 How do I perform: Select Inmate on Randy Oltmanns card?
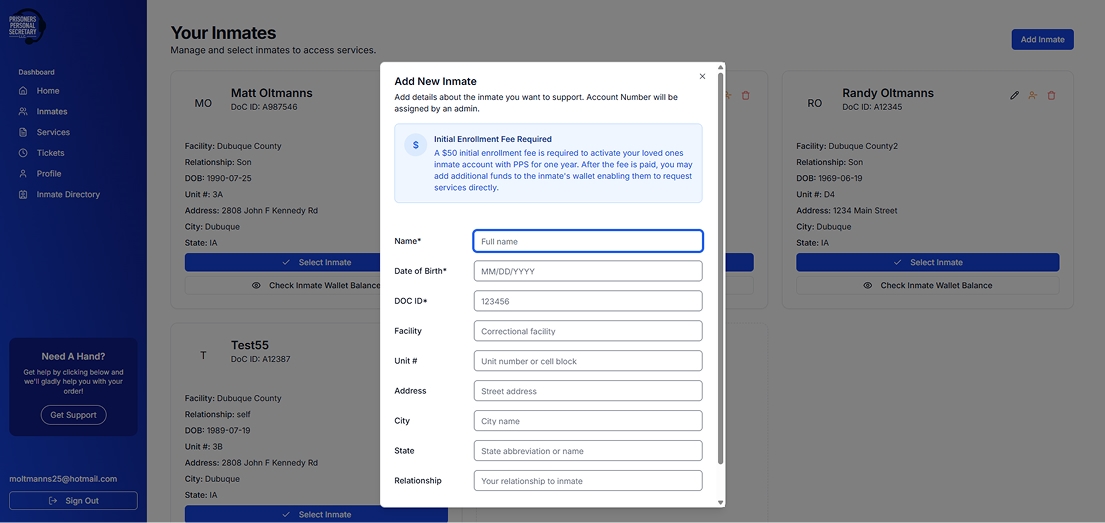pos(927,262)
